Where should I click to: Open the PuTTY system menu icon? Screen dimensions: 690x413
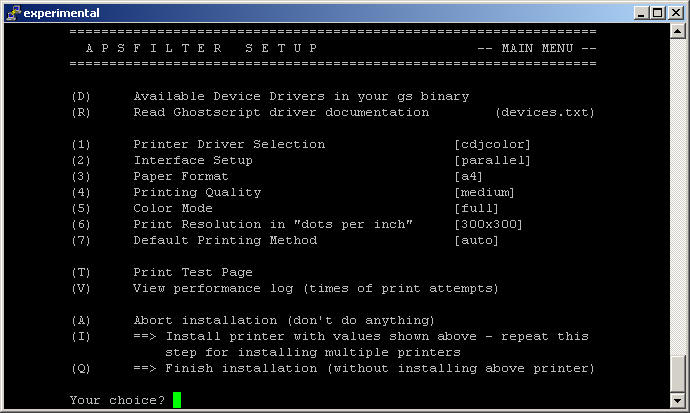[12, 12]
